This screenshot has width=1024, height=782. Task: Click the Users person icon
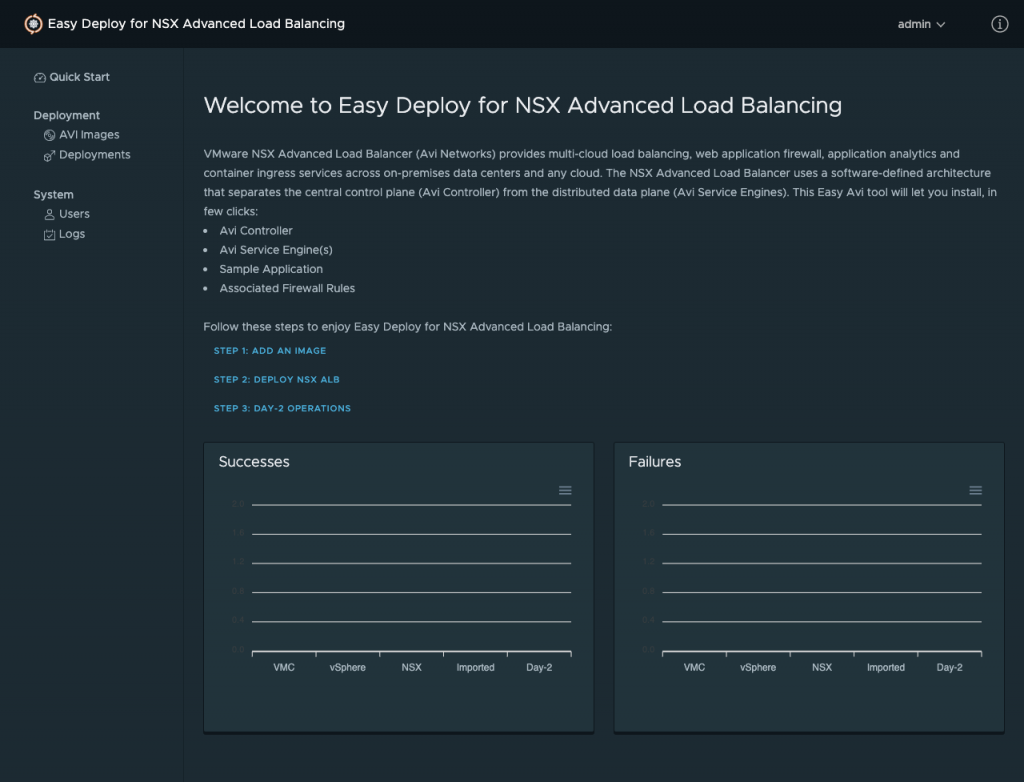[50, 214]
